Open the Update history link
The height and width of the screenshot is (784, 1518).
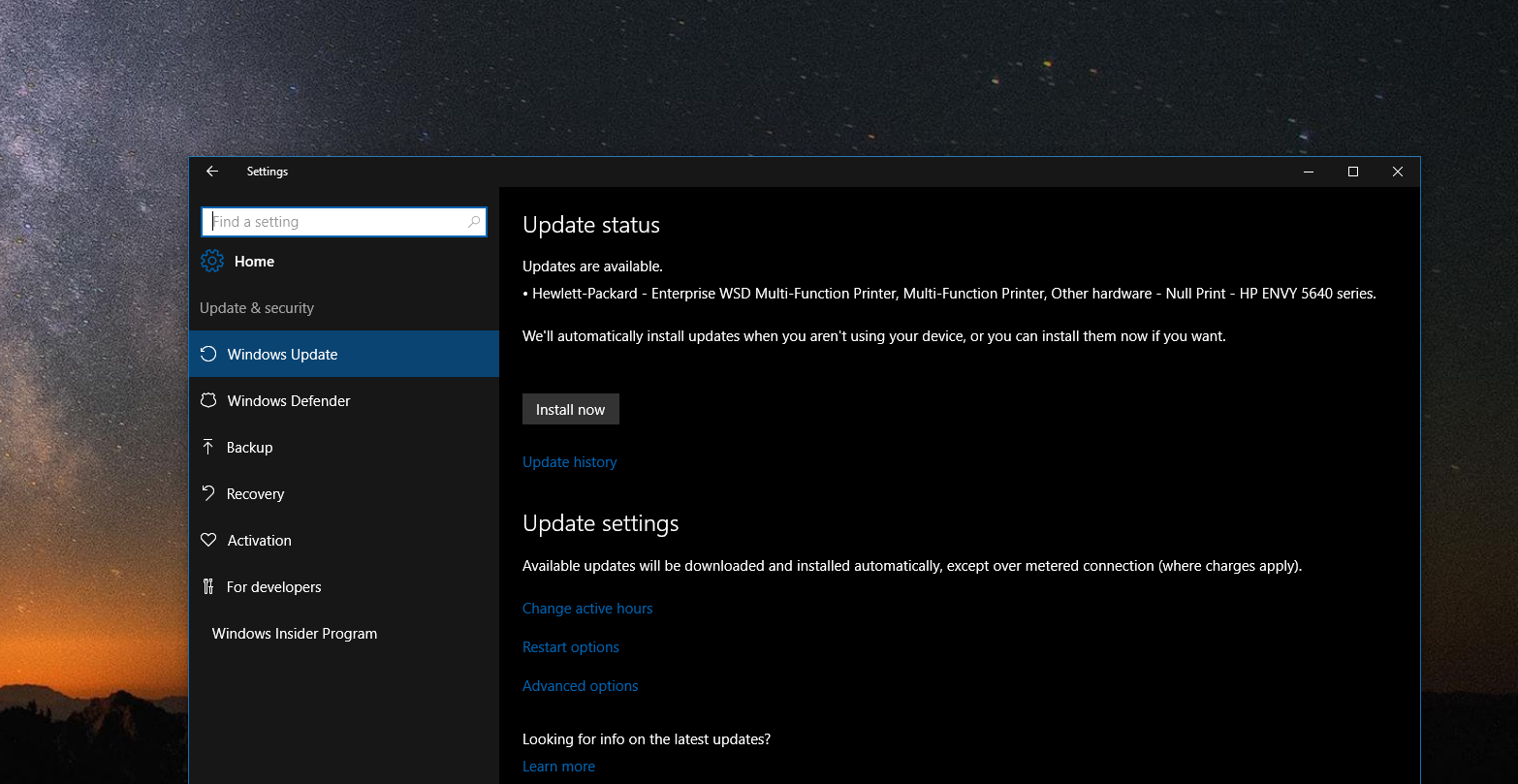click(570, 462)
